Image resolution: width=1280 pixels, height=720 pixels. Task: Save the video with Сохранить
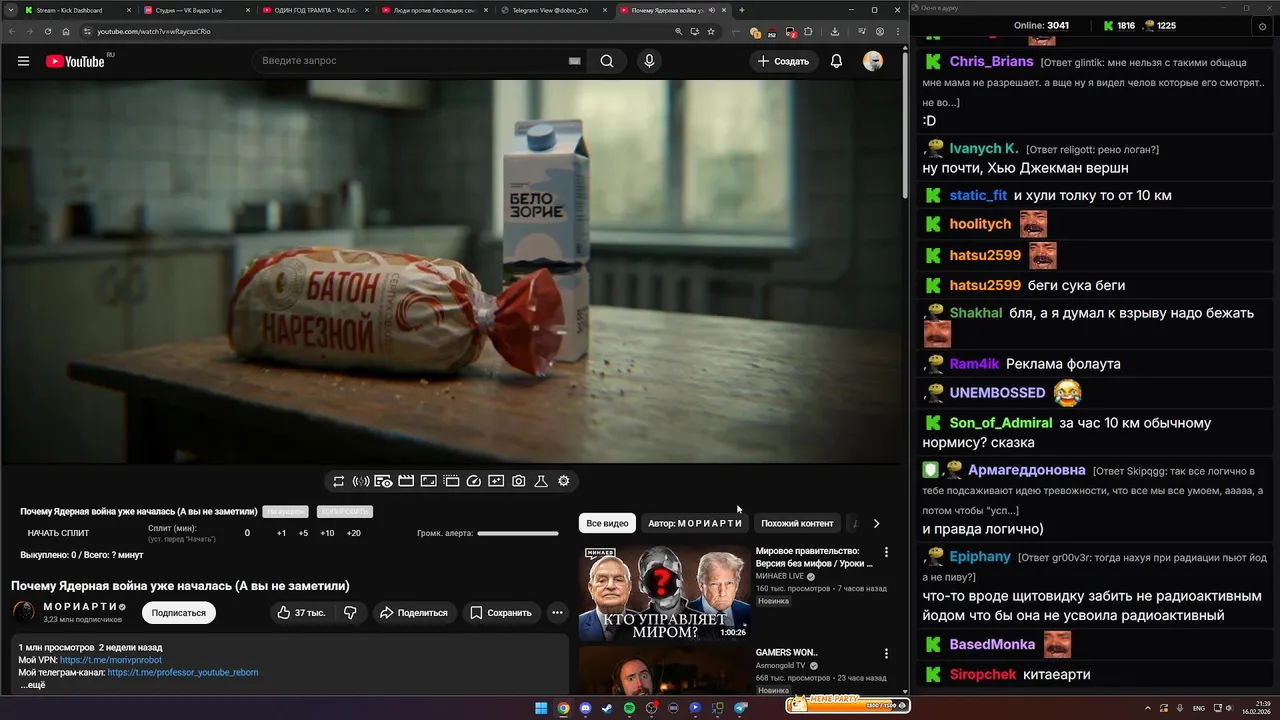(x=501, y=613)
